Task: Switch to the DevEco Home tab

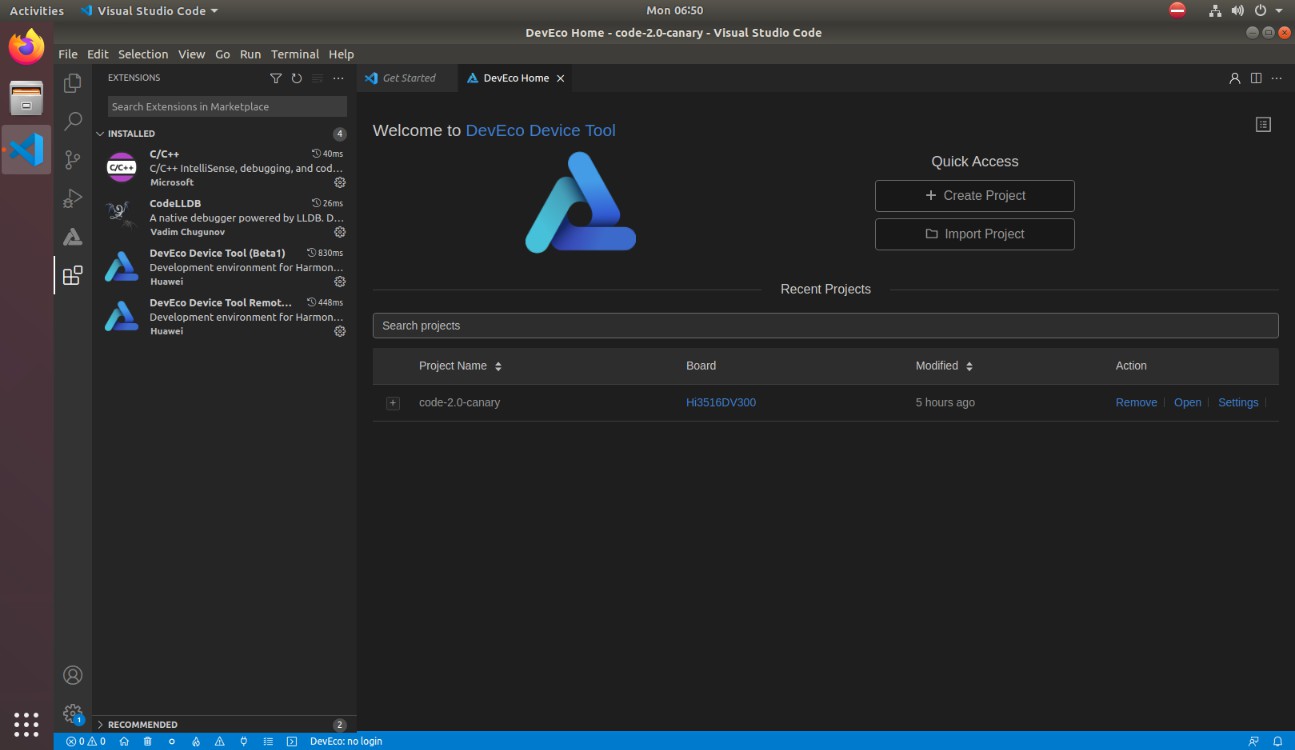Action: (516, 78)
